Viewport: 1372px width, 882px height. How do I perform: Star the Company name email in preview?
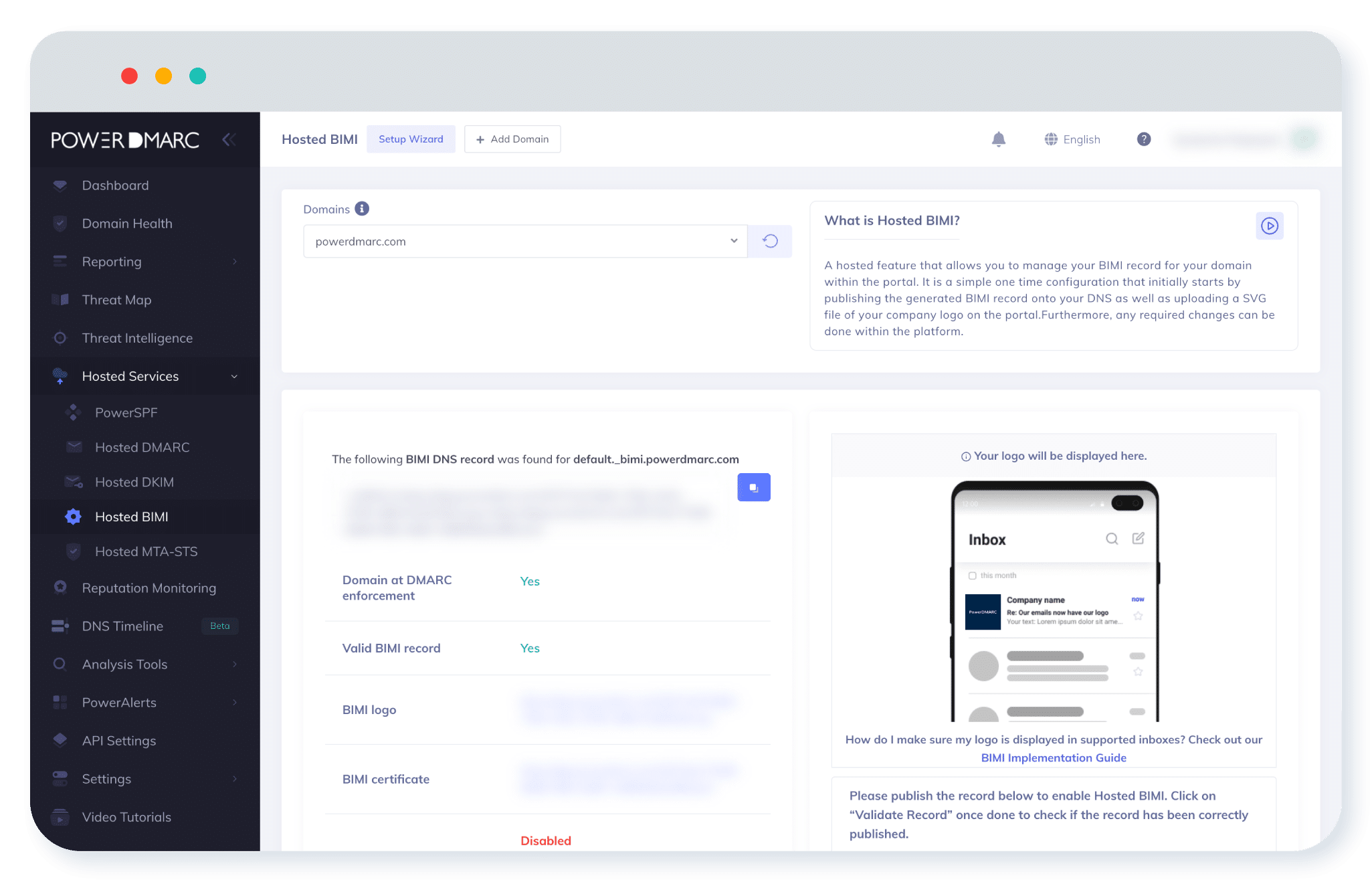[1138, 616]
